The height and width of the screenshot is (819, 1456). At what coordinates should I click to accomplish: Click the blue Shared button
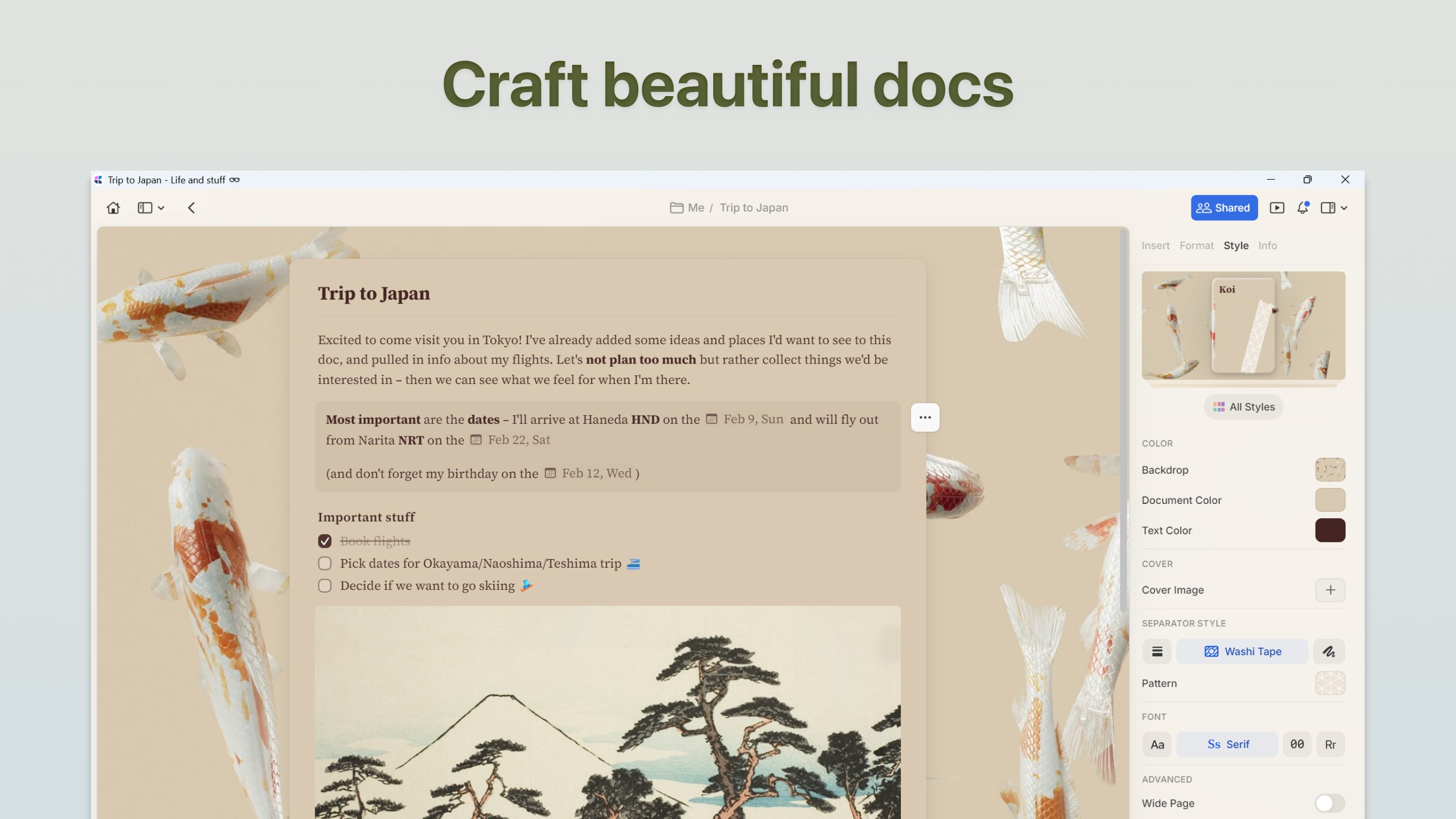tap(1224, 208)
